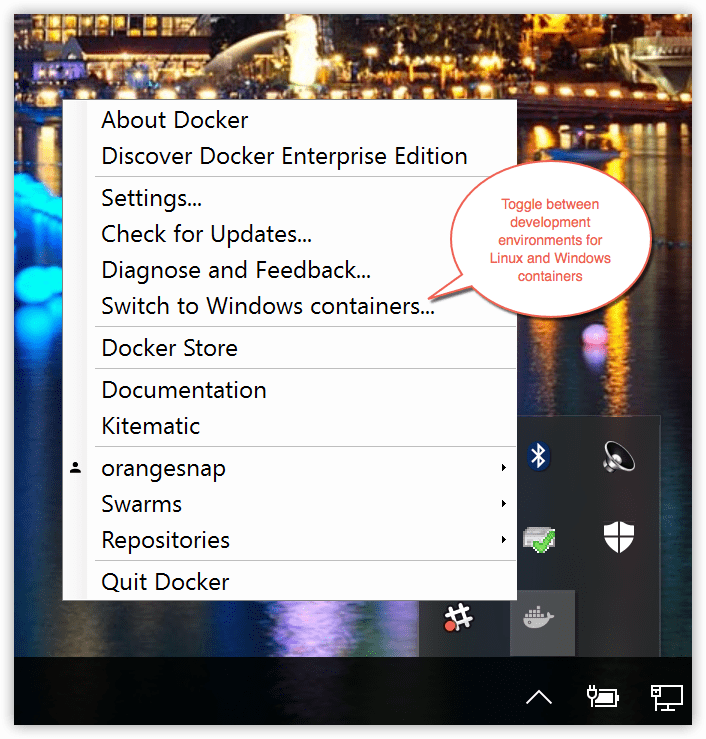The height and width of the screenshot is (739, 706).
Task: Launch Kitematic from the menu
Action: pyautogui.click(x=151, y=426)
